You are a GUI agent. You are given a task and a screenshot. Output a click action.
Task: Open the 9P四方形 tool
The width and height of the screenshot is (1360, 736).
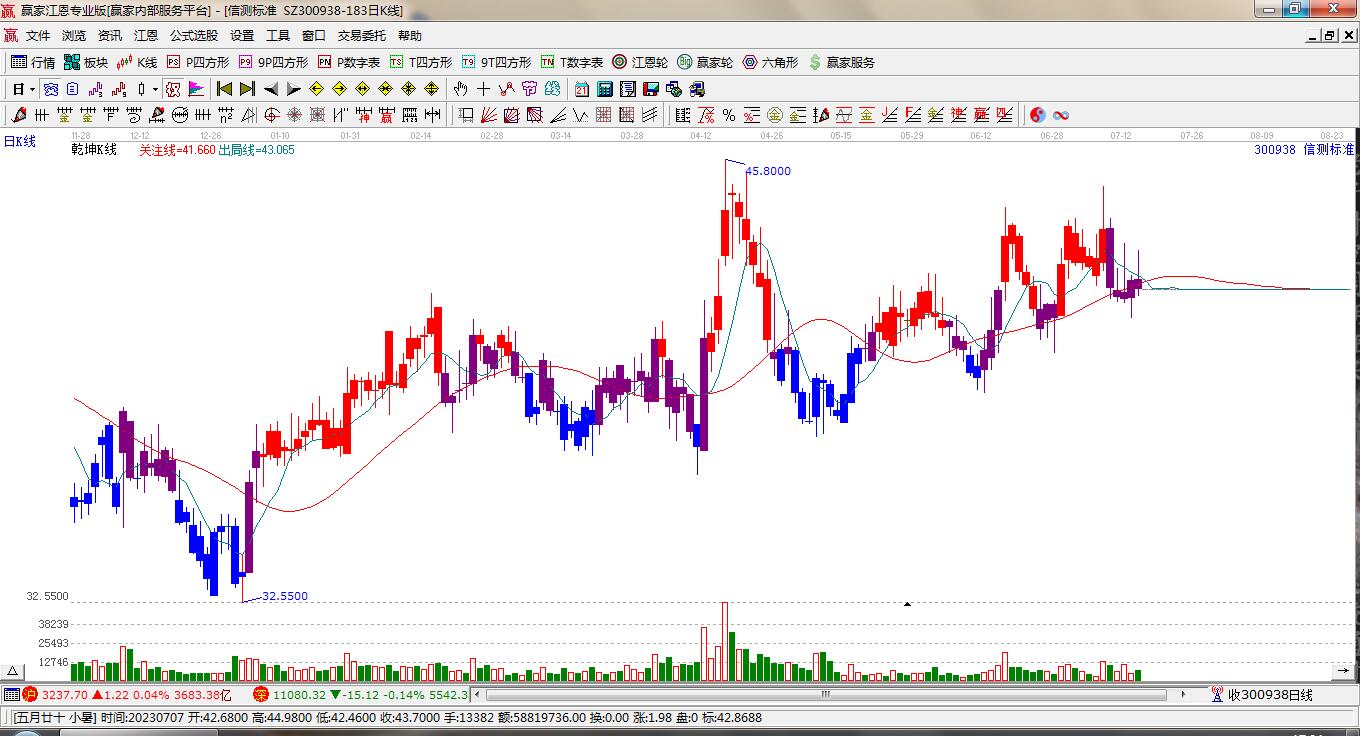point(273,62)
